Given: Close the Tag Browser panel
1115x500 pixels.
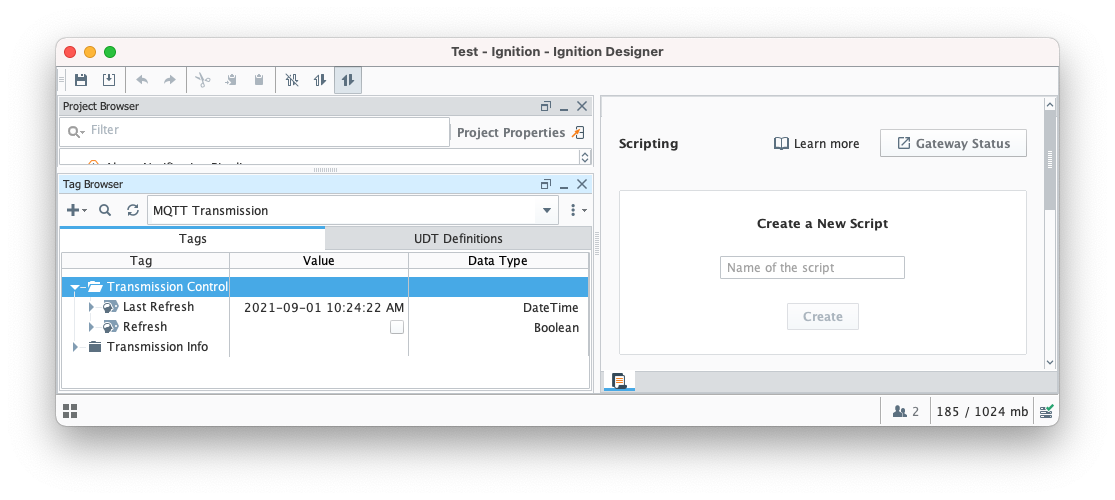Looking at the screenshot, I should pyautogui.click(x=582, y=184).
